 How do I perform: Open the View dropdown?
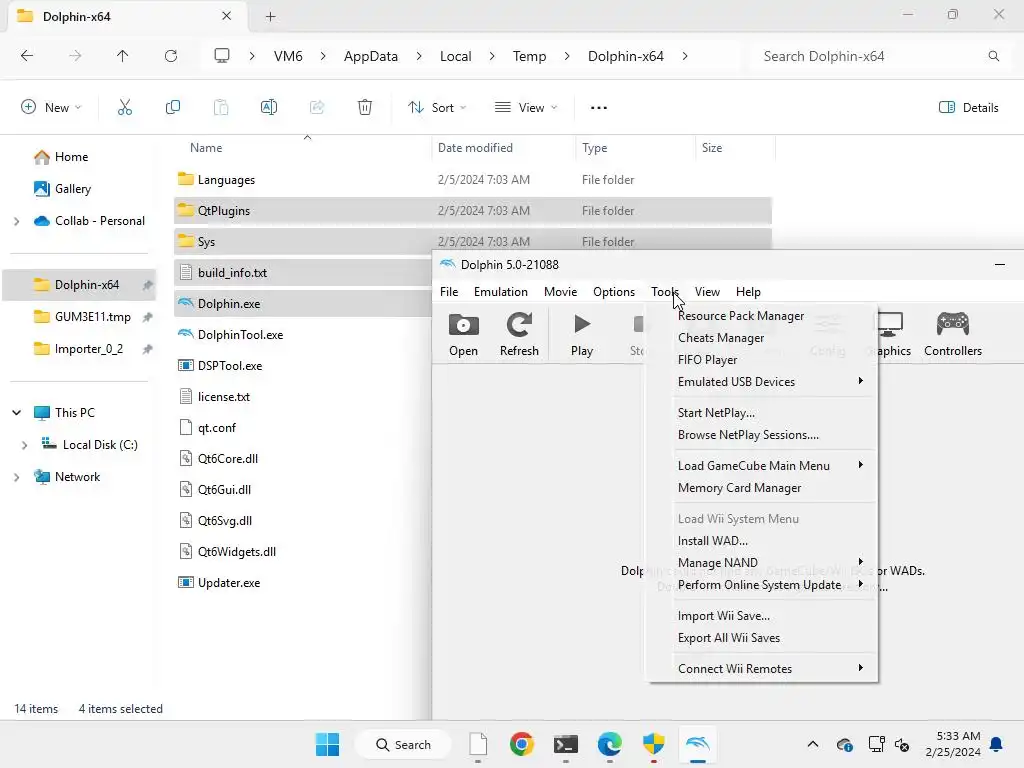pos(526,107)
